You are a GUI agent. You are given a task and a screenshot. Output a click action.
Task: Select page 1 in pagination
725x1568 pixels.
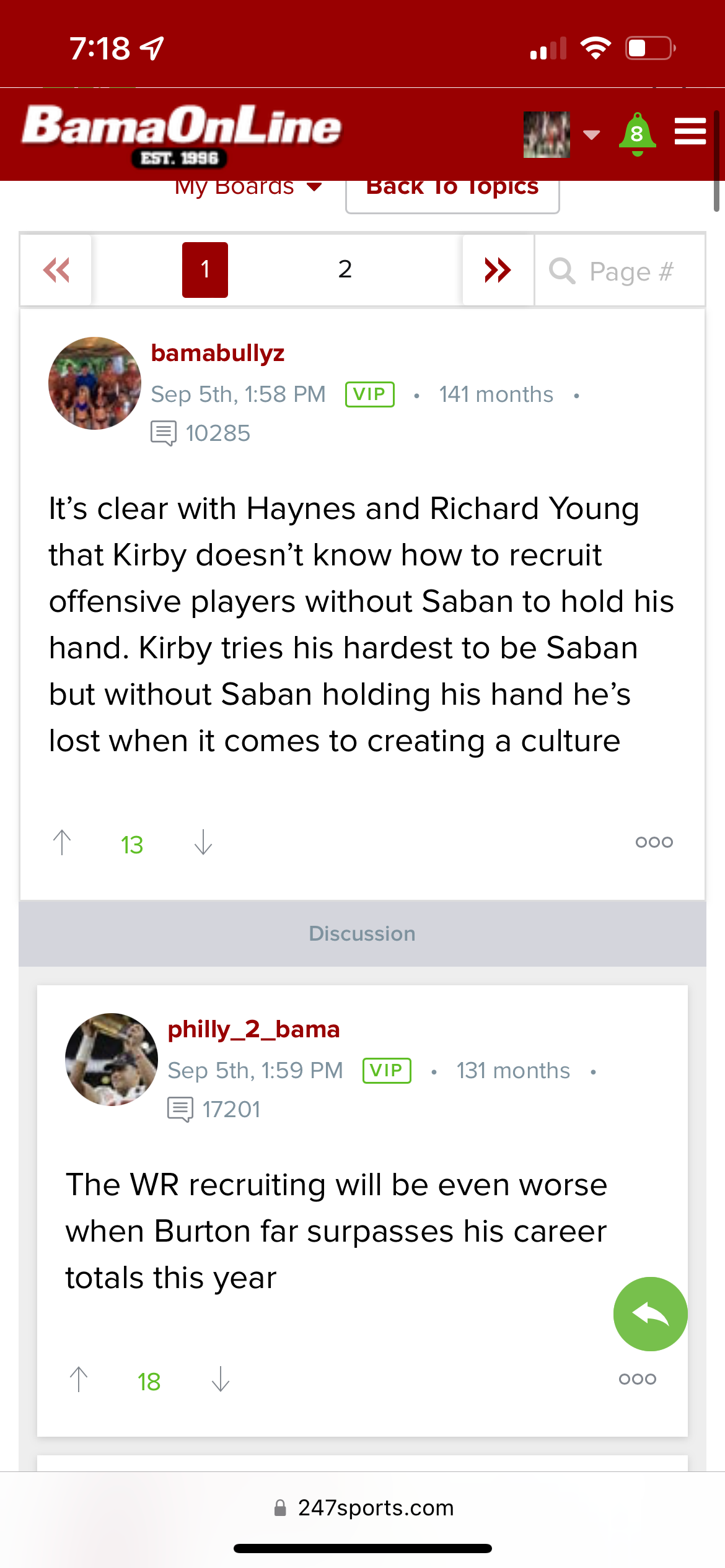205,270
